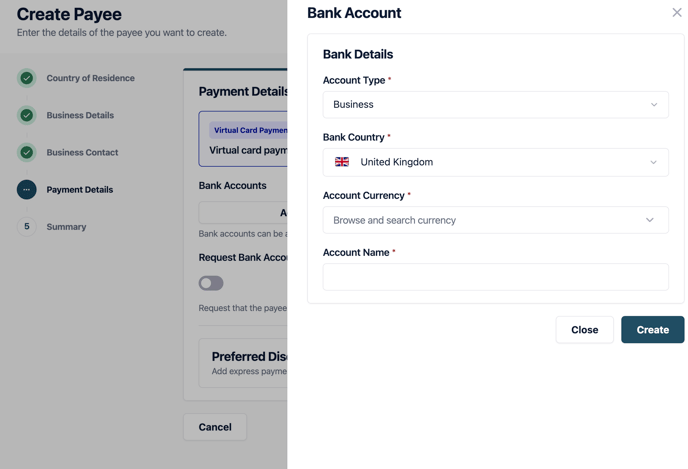Image resolution: width=688 pixels, height=469 pixels.
Task: Open the Account Type dropdown showing Business
Action: [x=496, y=104]
